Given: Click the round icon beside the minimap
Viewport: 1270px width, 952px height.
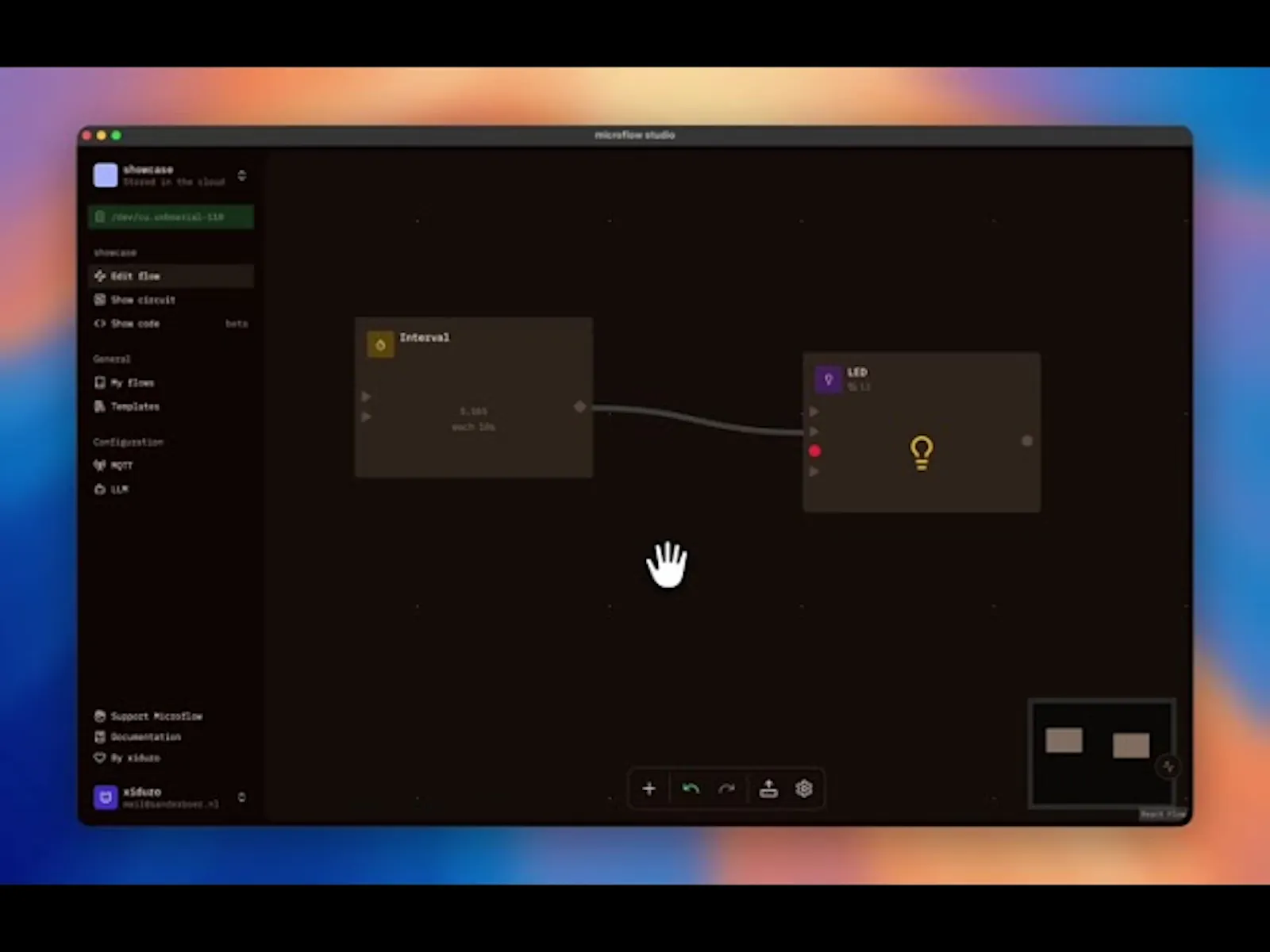Looking at the screenshot, I should tap(1168, 766).
